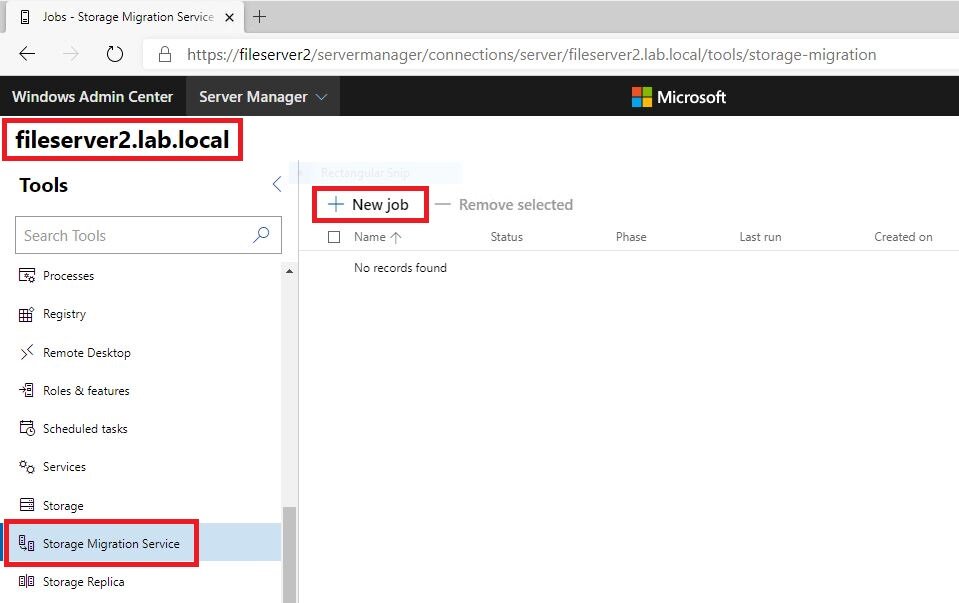
Task: Sort by Status column header
Action: 506,237
